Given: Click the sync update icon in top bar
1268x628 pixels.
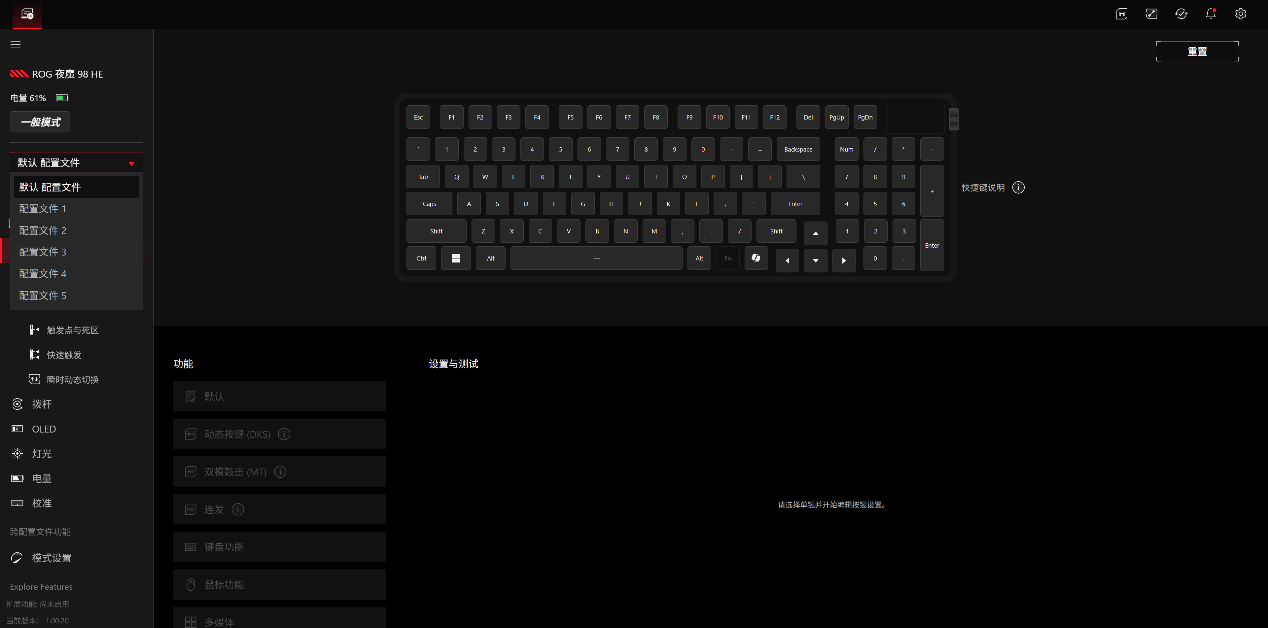Looking at the screenshot, I should tap(1181, 14).
